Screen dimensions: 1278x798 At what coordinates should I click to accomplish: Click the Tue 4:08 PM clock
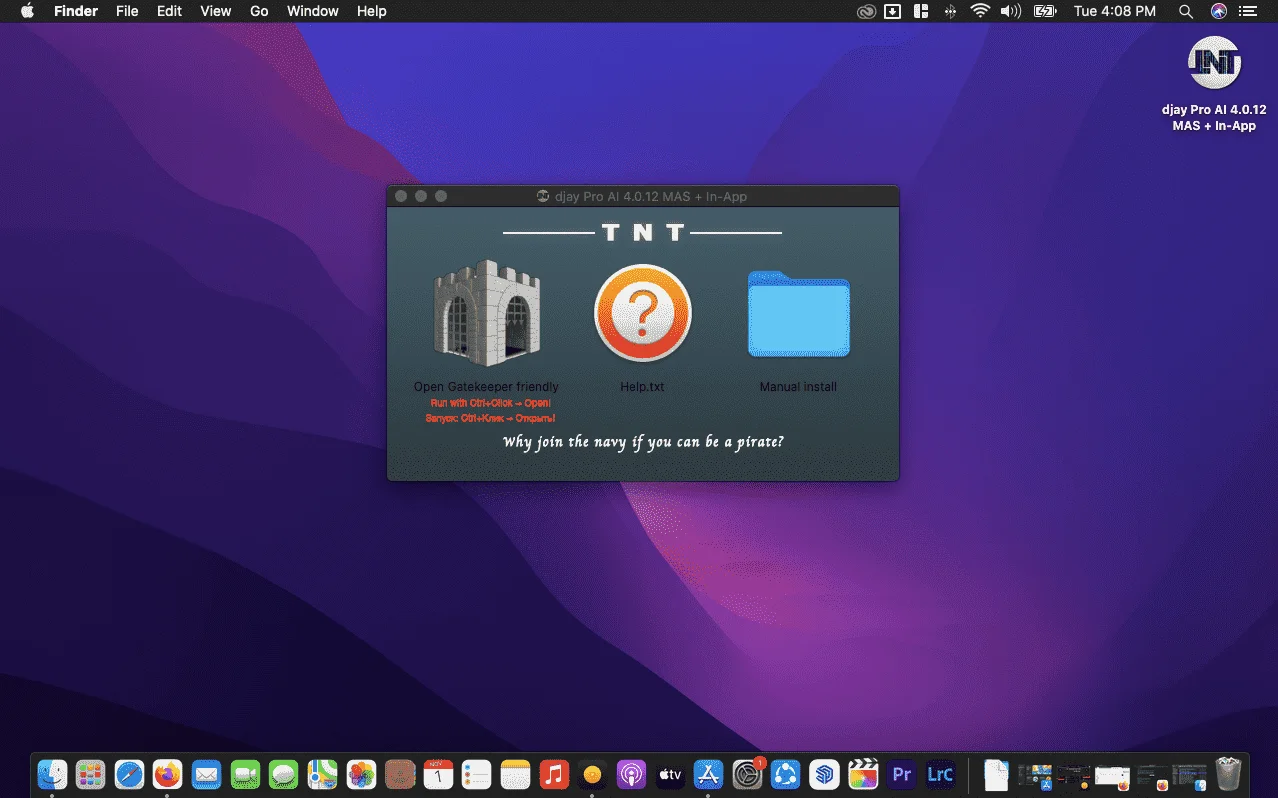pyautogui.click(x=1114, y=11)
